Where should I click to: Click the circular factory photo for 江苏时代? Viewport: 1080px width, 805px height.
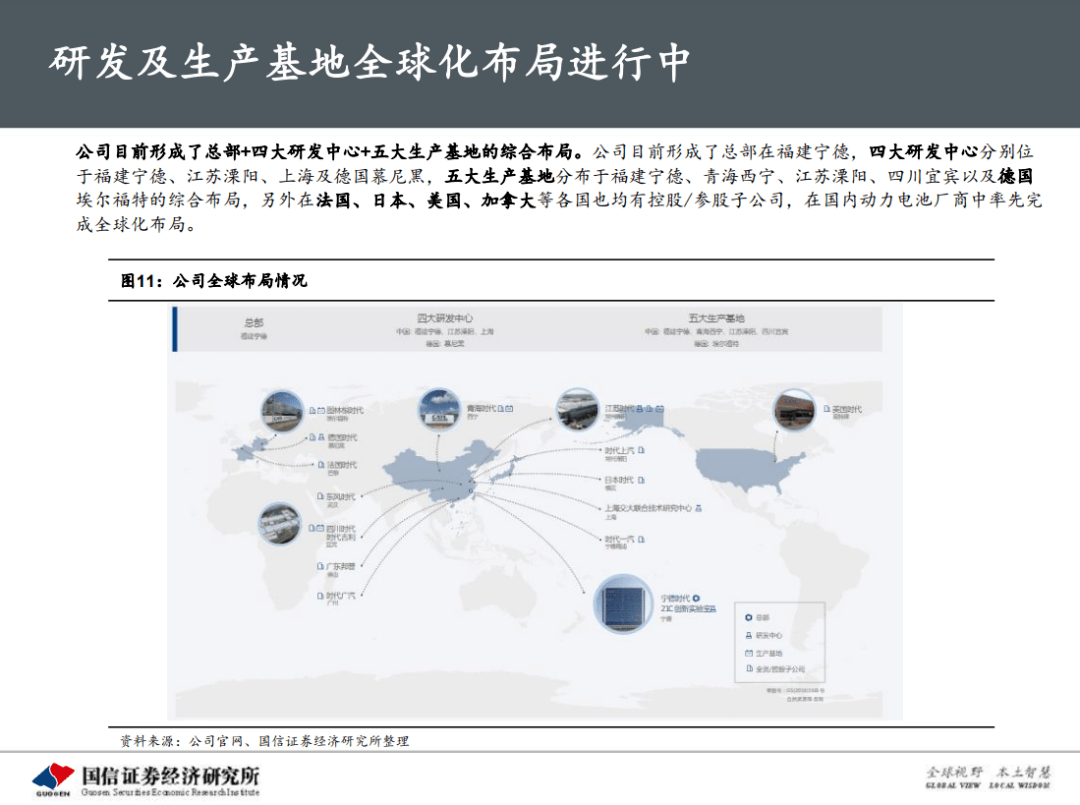[577, 409]
